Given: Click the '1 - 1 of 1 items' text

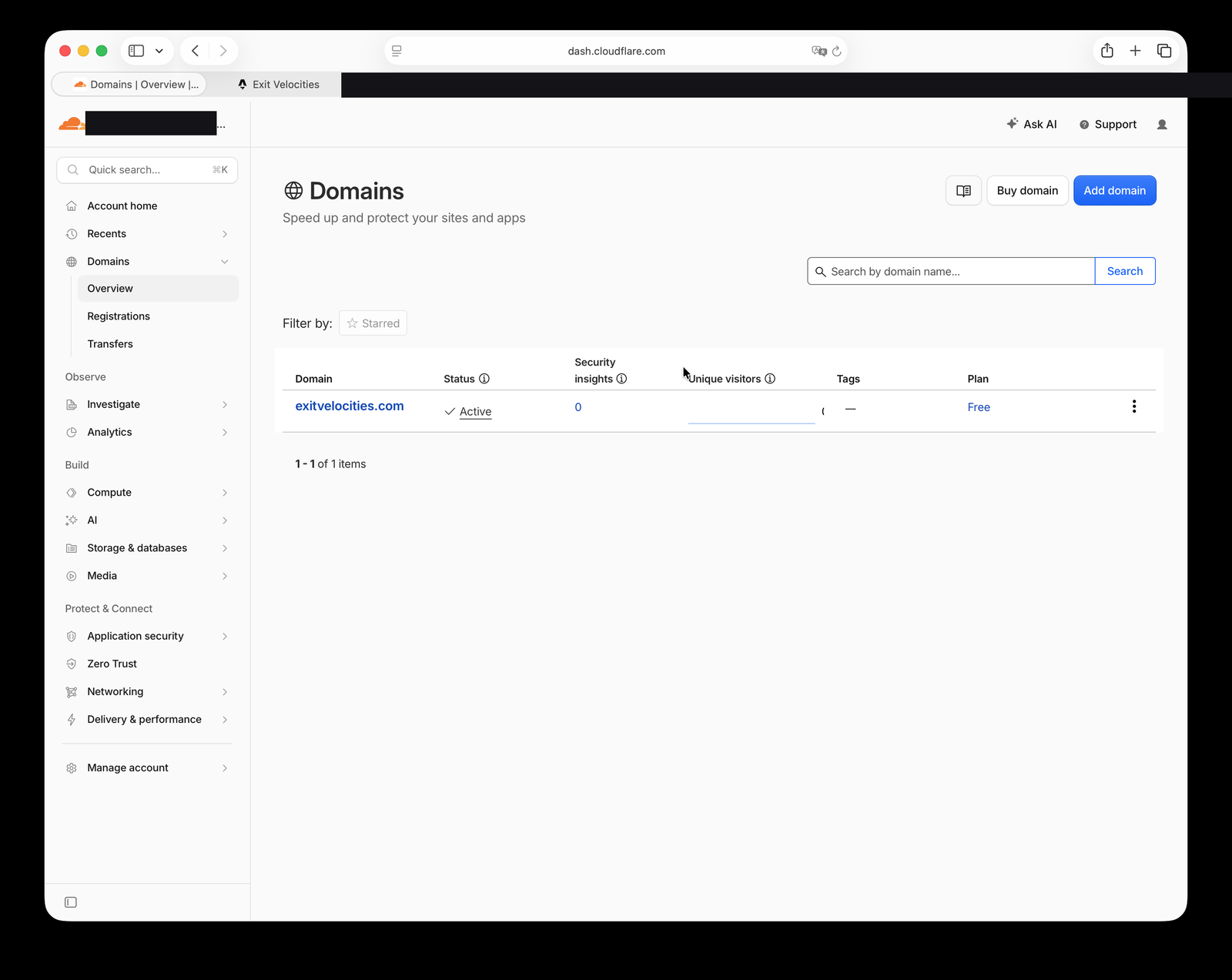Looking at the screenshot, I should point(330,464).
